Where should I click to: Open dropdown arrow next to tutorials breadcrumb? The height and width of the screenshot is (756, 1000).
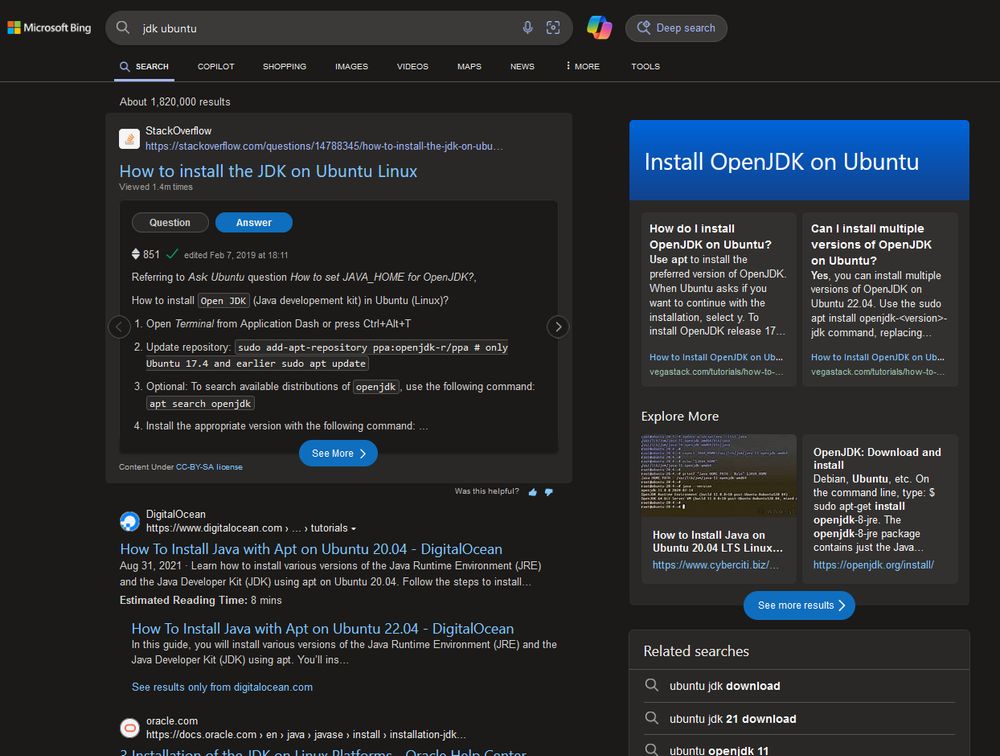pos(353,529)
